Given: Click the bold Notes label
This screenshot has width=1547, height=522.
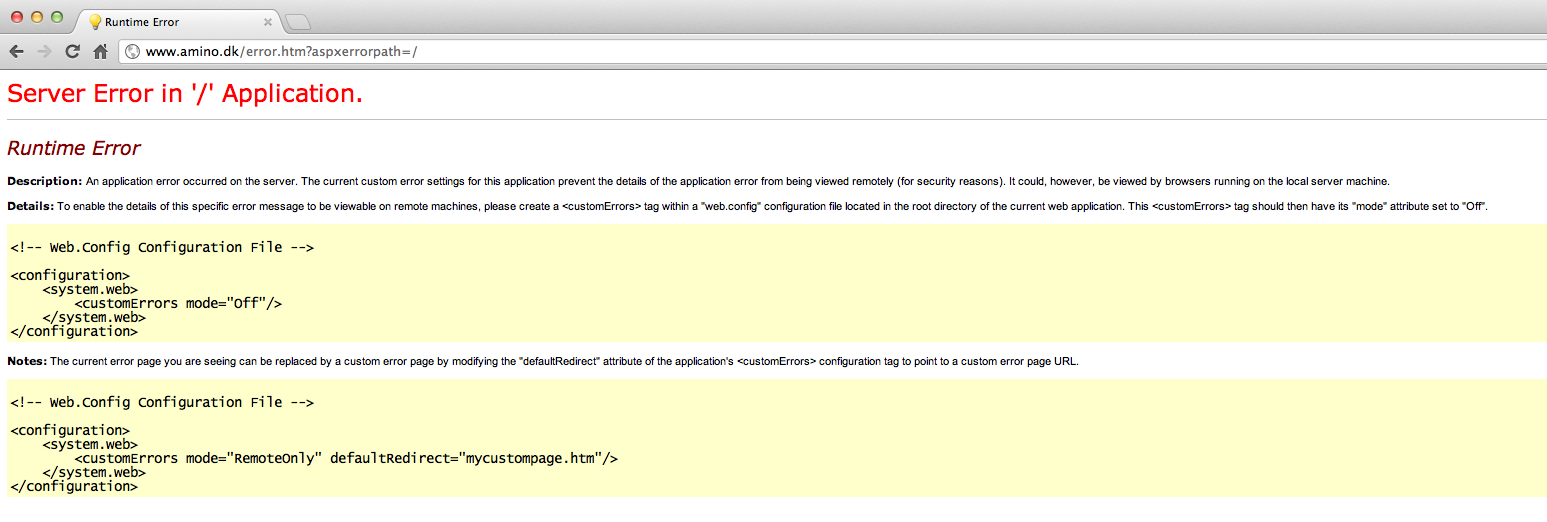Looking at the screenshot, I should [x=27, y=361].
